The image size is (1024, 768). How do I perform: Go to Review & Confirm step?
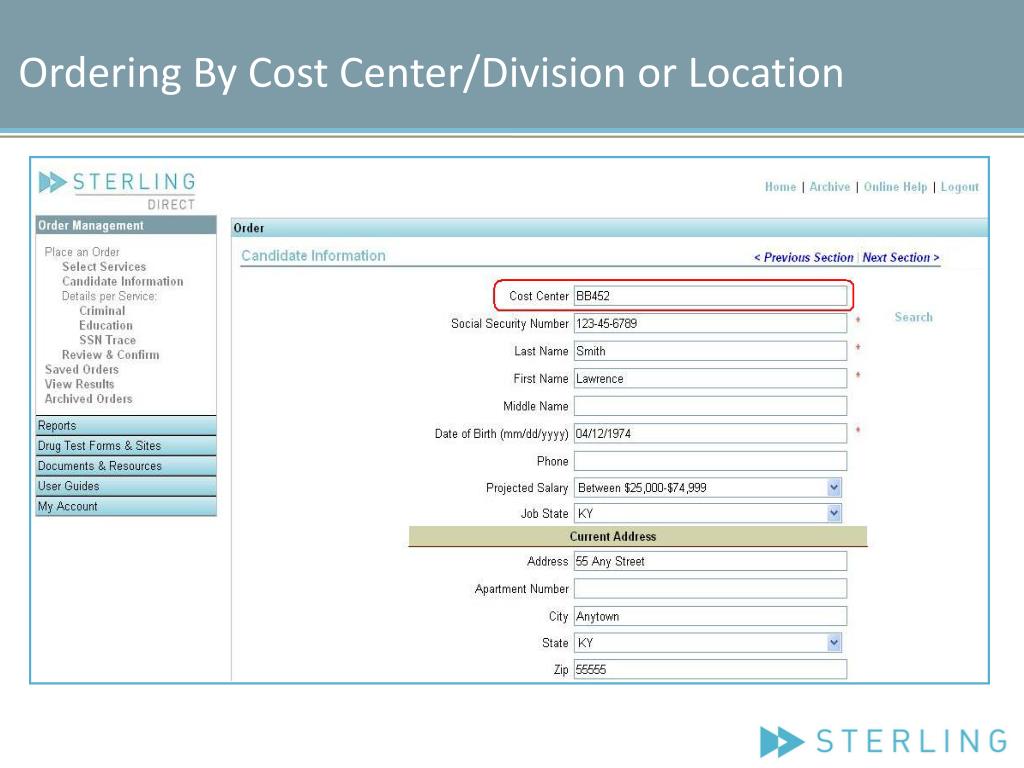[110, 355]
